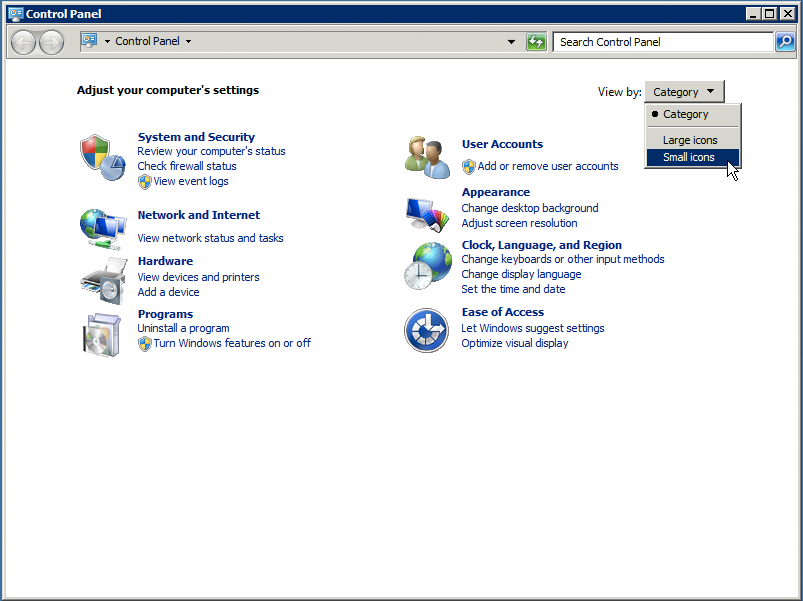This screenshot has width=803, height=601.
Task: Open the Hardware heading link
Action: pos(165,261)
